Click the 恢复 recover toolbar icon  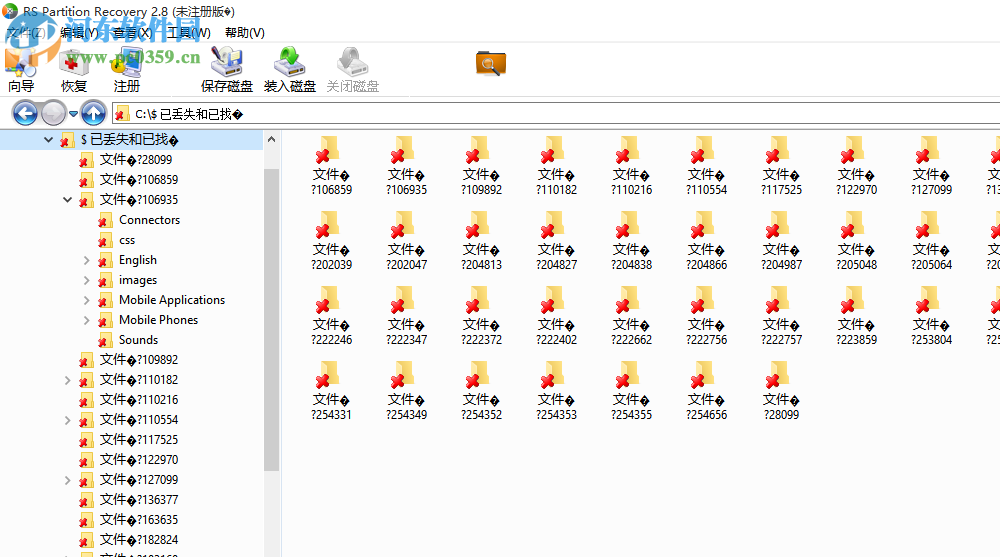[74, 69]
